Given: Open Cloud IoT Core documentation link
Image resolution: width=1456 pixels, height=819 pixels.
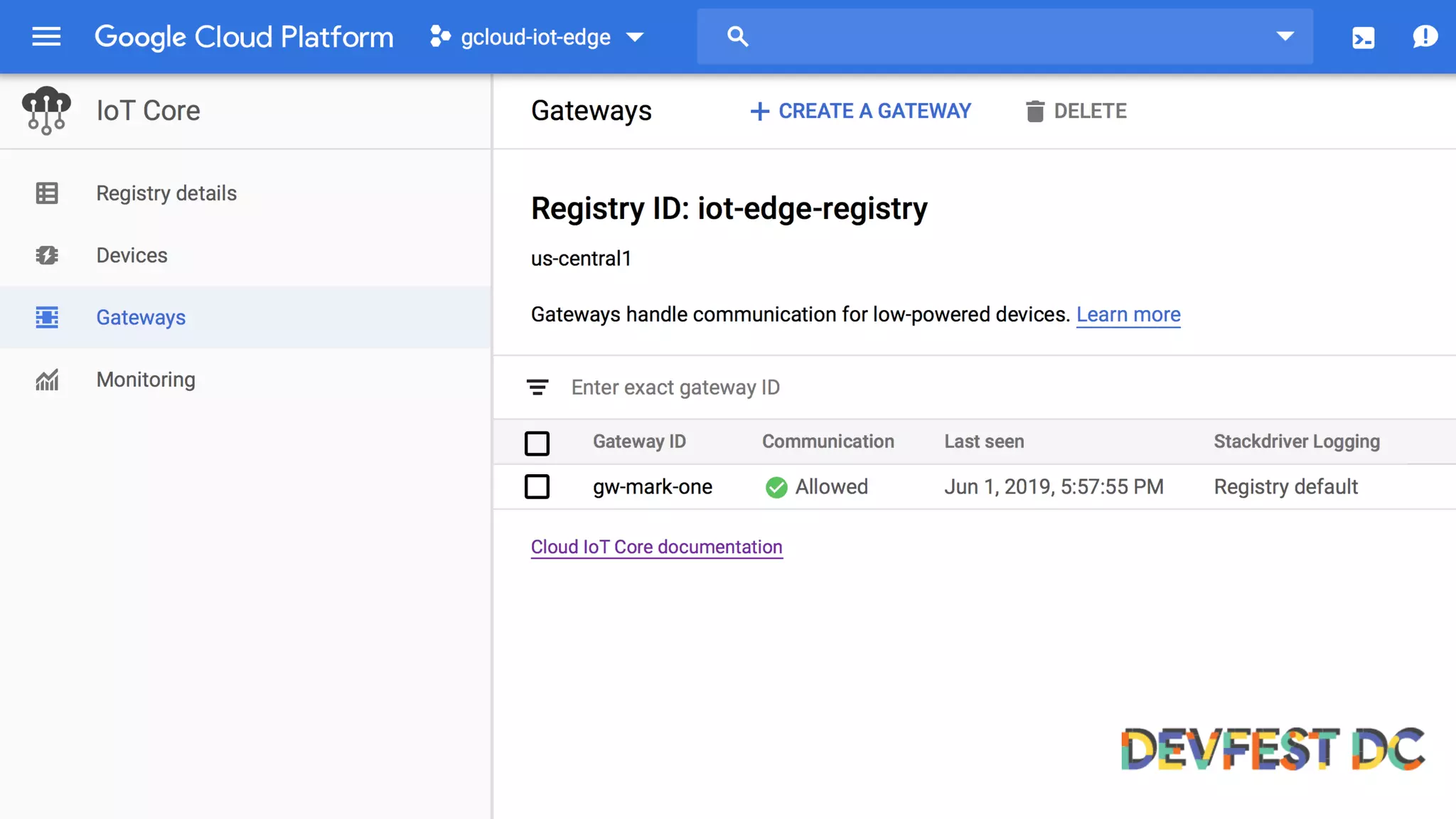Looking at the screenshot, I should [x=656, y=547].
